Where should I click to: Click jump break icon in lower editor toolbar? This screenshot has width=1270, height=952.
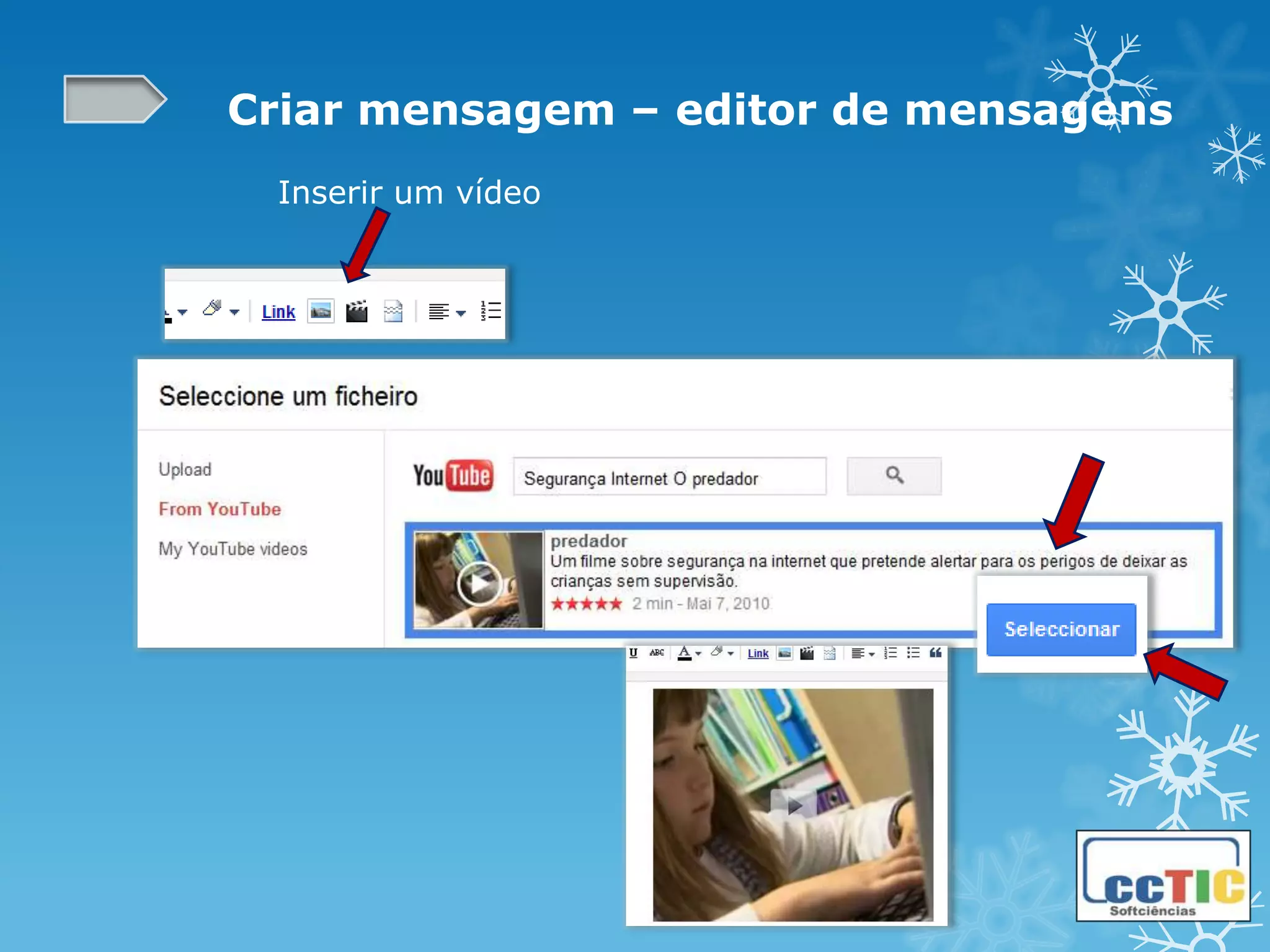830,653
